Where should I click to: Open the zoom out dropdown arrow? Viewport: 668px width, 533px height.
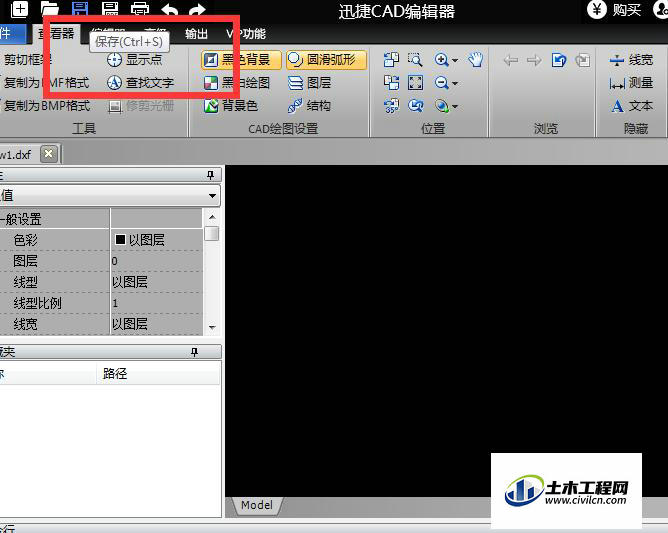(455, 84)
